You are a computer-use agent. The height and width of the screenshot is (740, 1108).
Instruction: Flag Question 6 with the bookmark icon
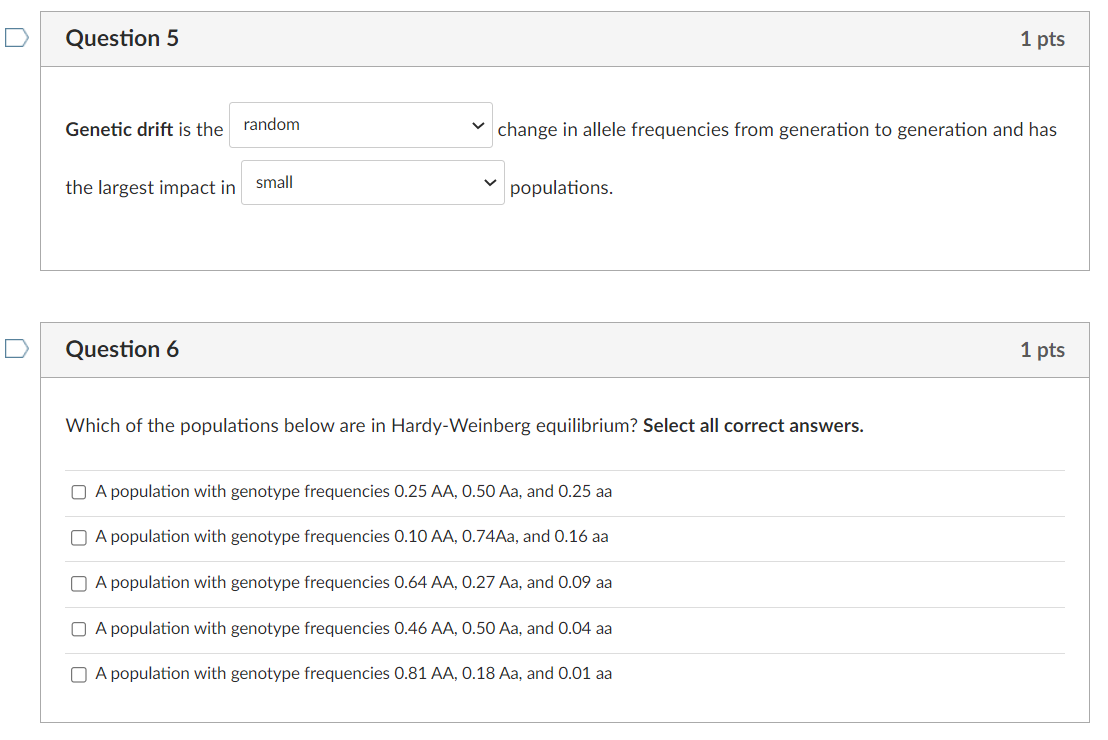(15, 349)
